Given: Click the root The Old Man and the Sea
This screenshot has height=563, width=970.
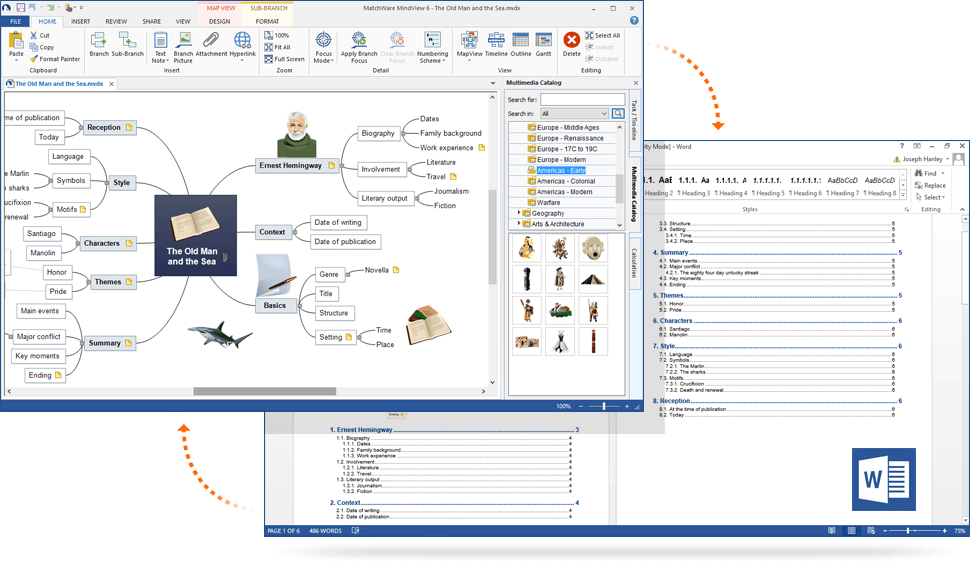Looking at the screenshot, I should tap(195, 235).
